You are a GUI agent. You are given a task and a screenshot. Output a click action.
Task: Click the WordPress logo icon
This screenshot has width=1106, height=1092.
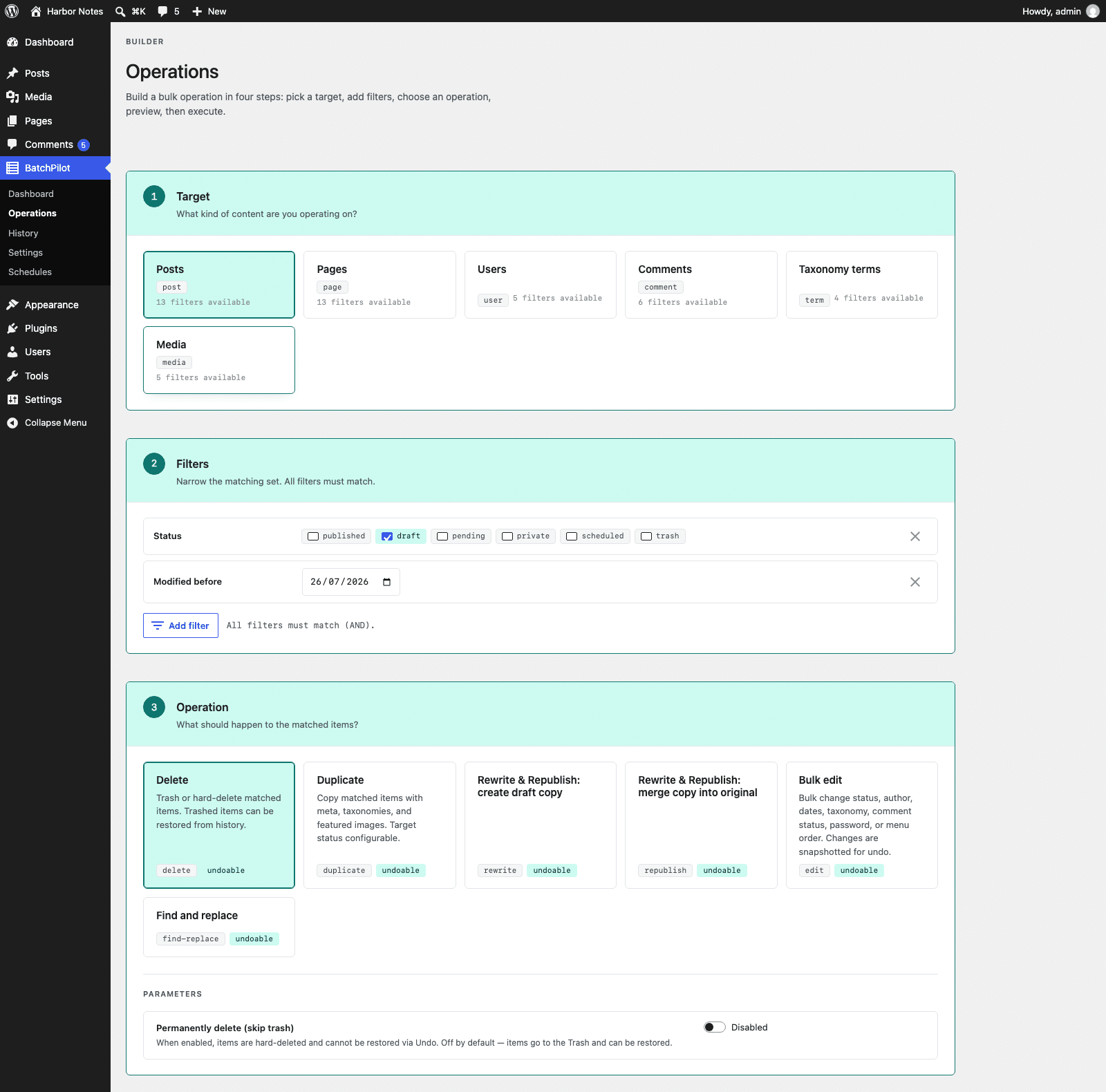(12, 11)
